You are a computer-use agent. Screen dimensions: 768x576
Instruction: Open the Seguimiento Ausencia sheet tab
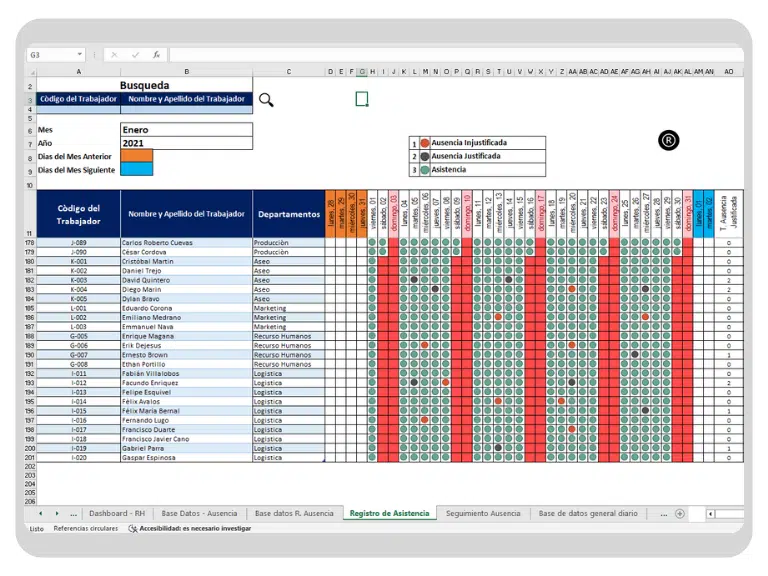(483, 513)
